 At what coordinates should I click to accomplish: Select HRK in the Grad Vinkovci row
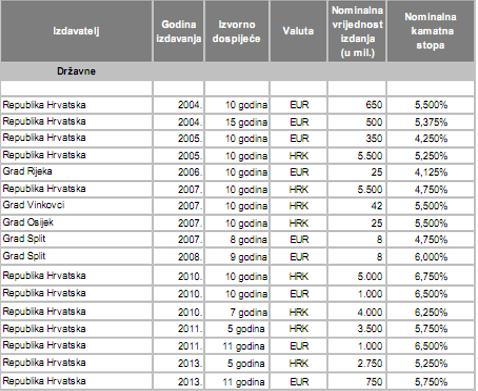click(299, 206)
